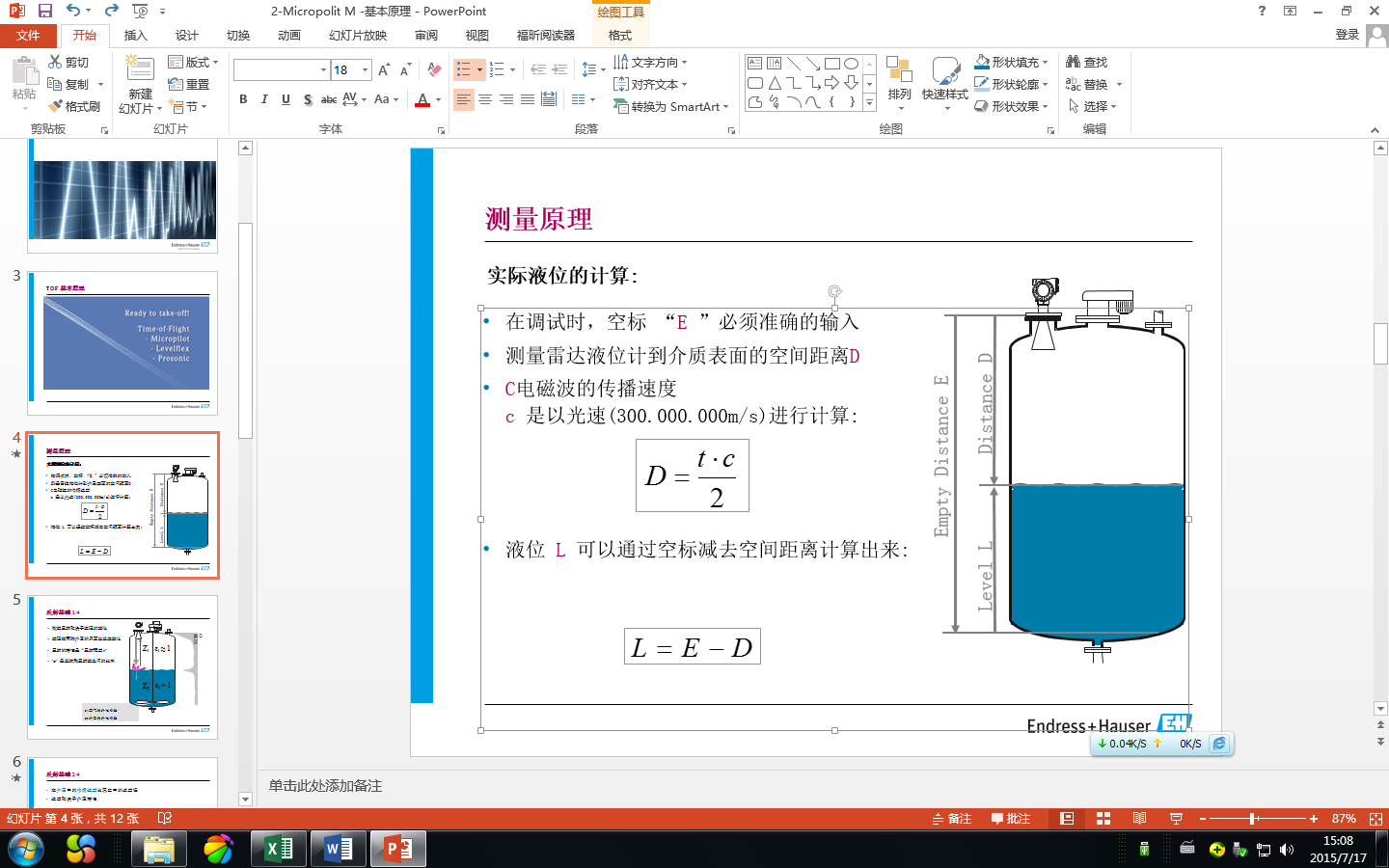
Task: Click the Cut (剪切) scissors button
Action: coord(69,62)
